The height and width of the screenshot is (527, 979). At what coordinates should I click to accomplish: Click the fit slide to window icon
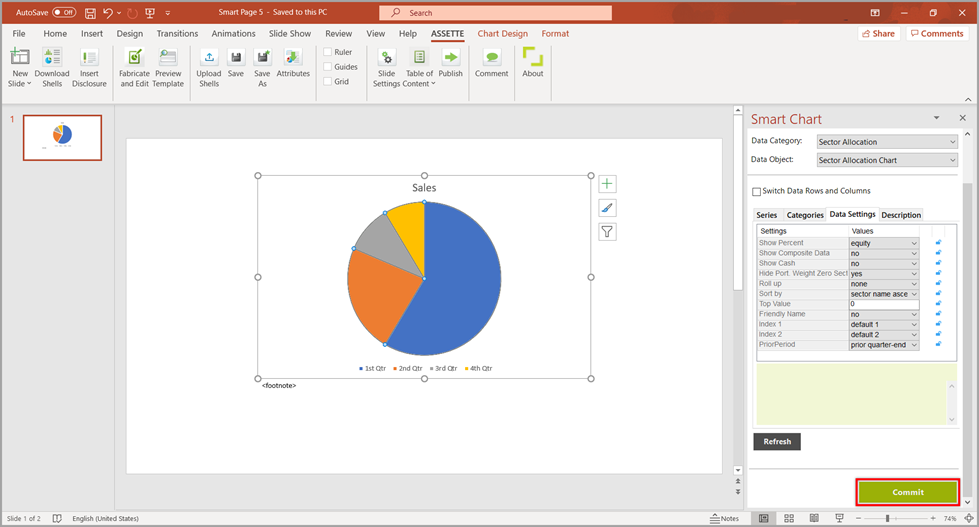click(968, 518)
